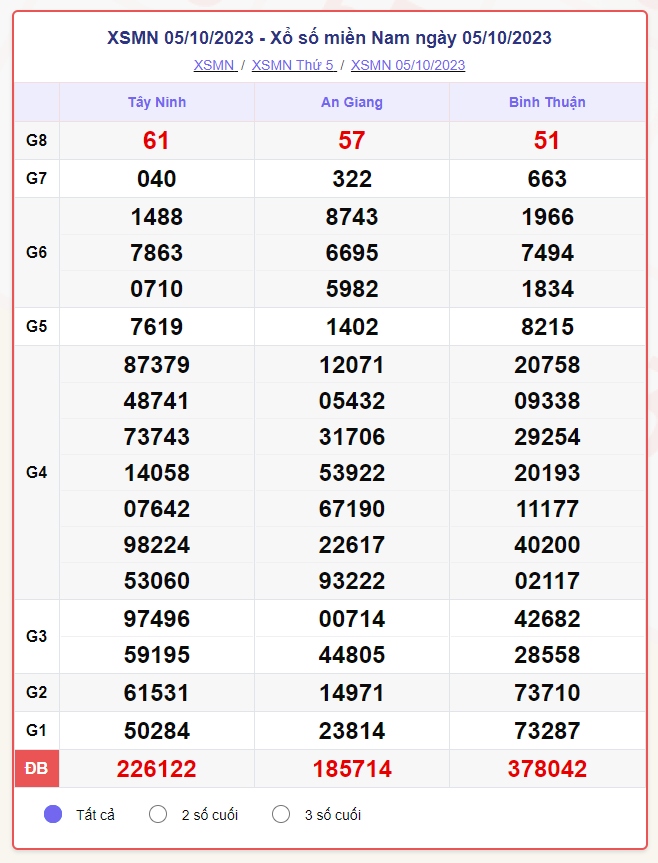Click the G3 number 42682
The width and height of the screenshot is (658, 863).
tap(547, 619)
